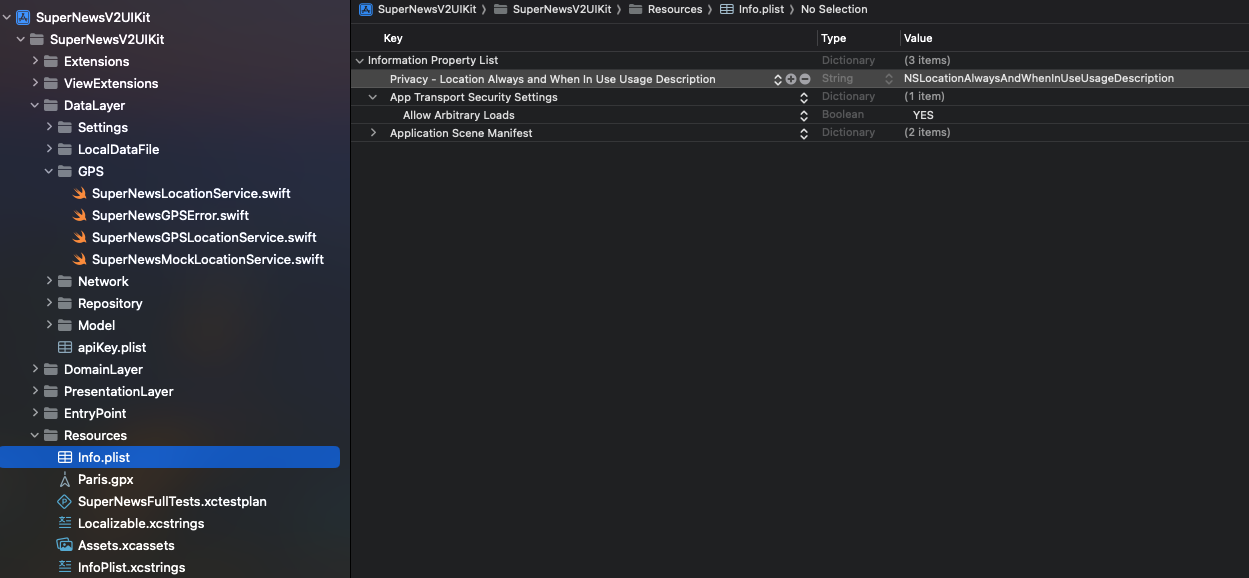Expand the Extensions folder
Viewport: 1249px width, 578px height.
tap(35, 61)
